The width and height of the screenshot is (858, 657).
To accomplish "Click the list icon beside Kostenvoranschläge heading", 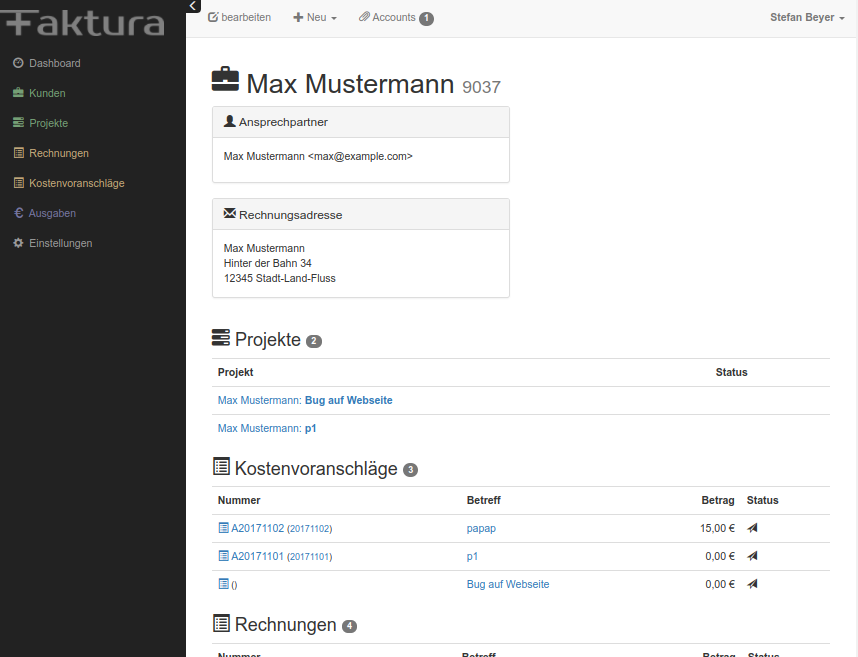I will [221, 467].
